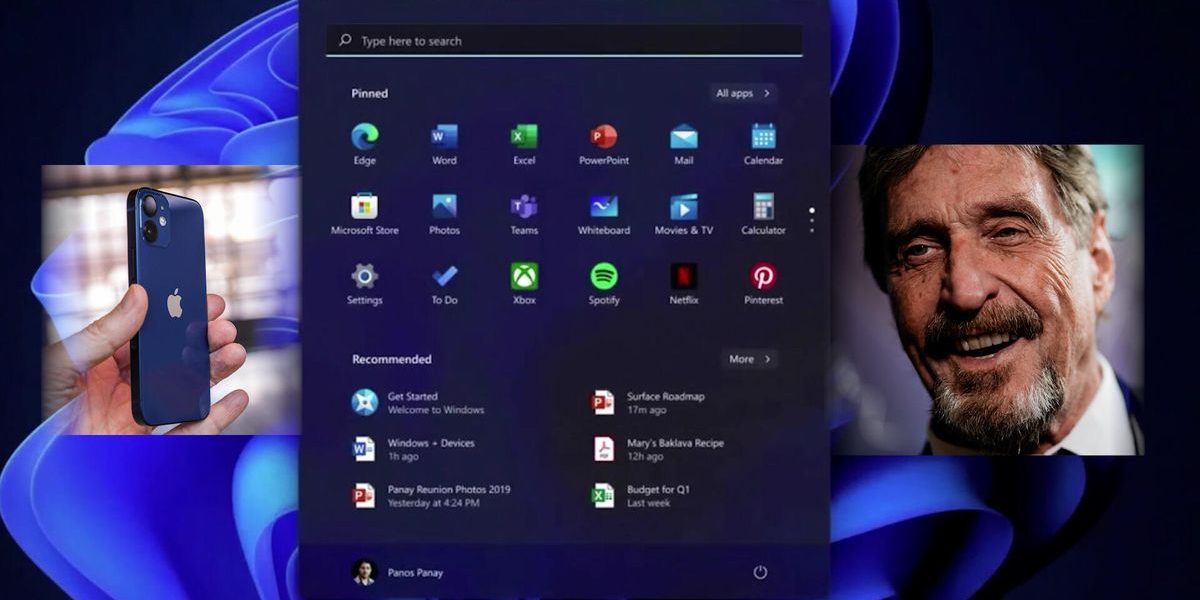Click the power button icon
The height and width of the screenshot is (600, 1200).
pos(760,573)
